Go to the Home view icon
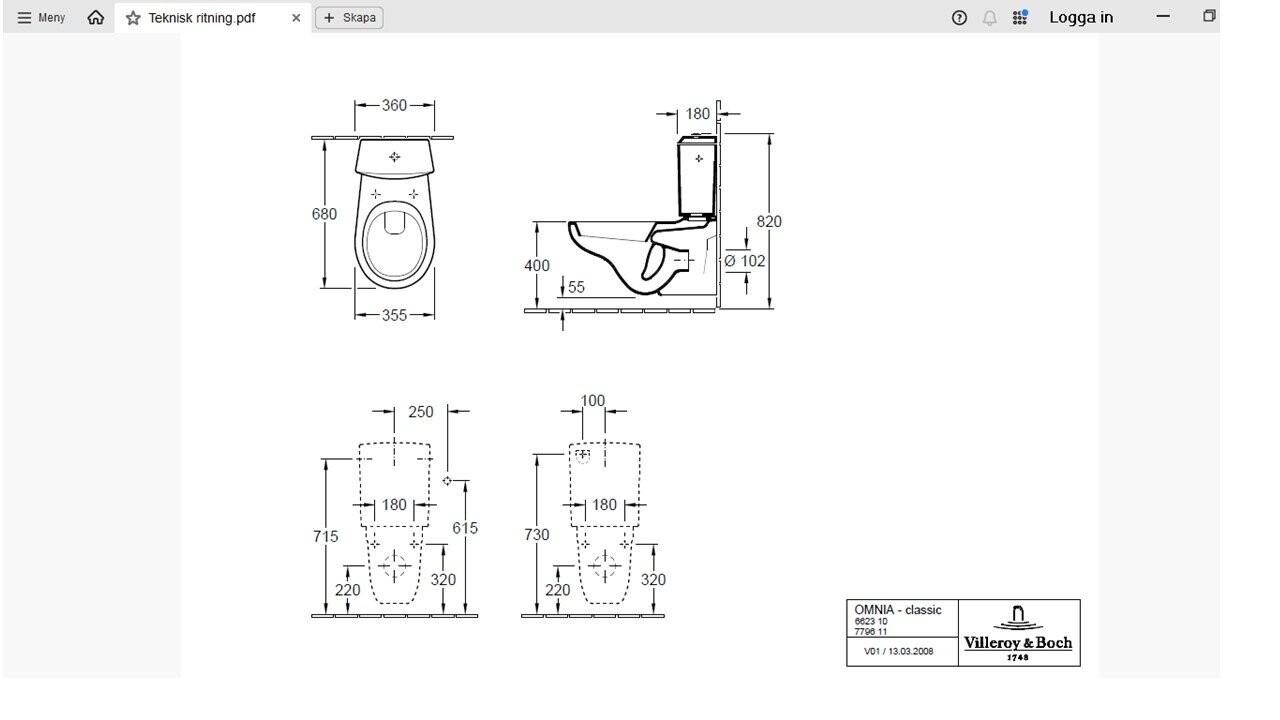This screenshot has width=1280, height=720. tap(95, 17)
